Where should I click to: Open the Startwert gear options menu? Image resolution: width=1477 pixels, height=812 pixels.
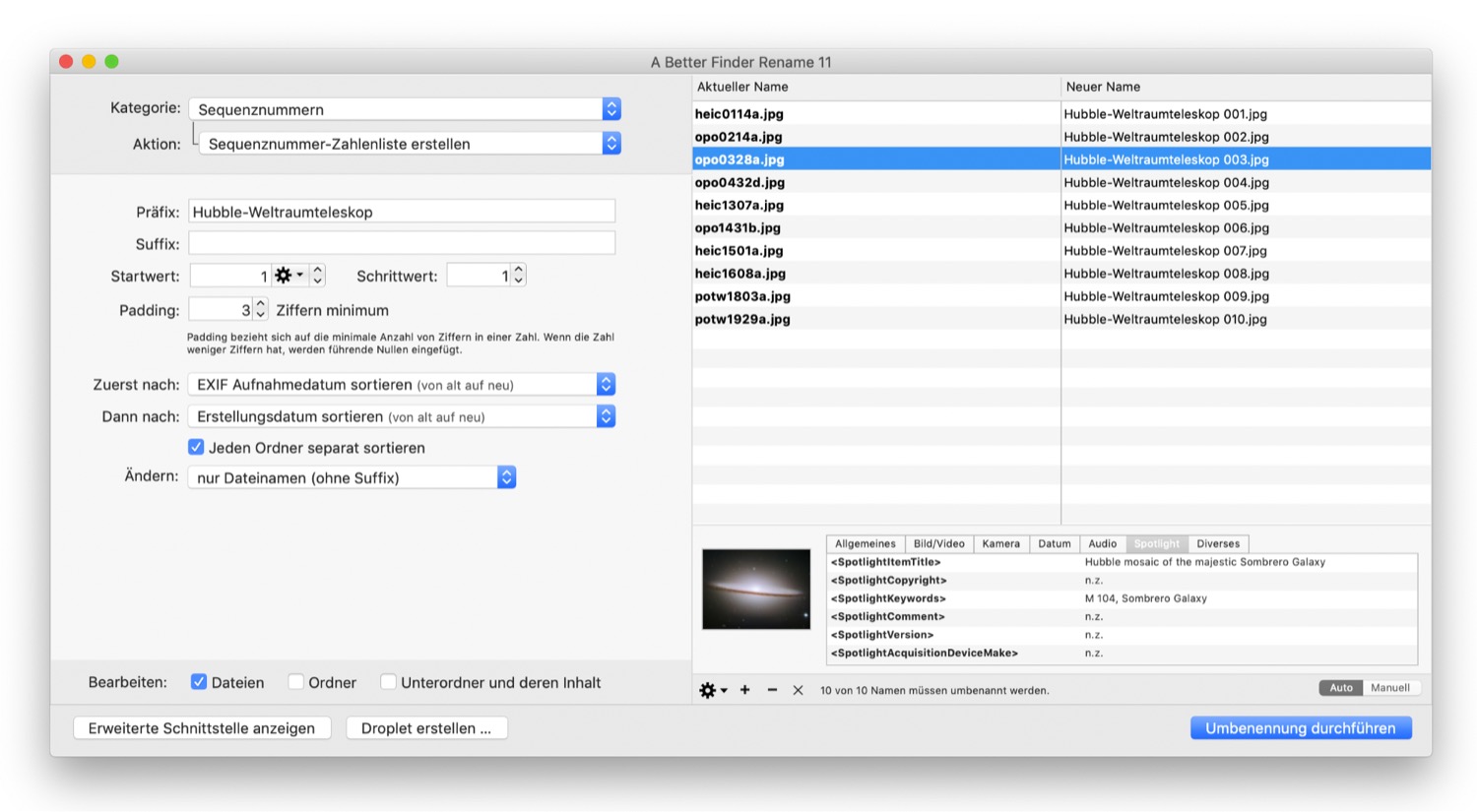289,276
